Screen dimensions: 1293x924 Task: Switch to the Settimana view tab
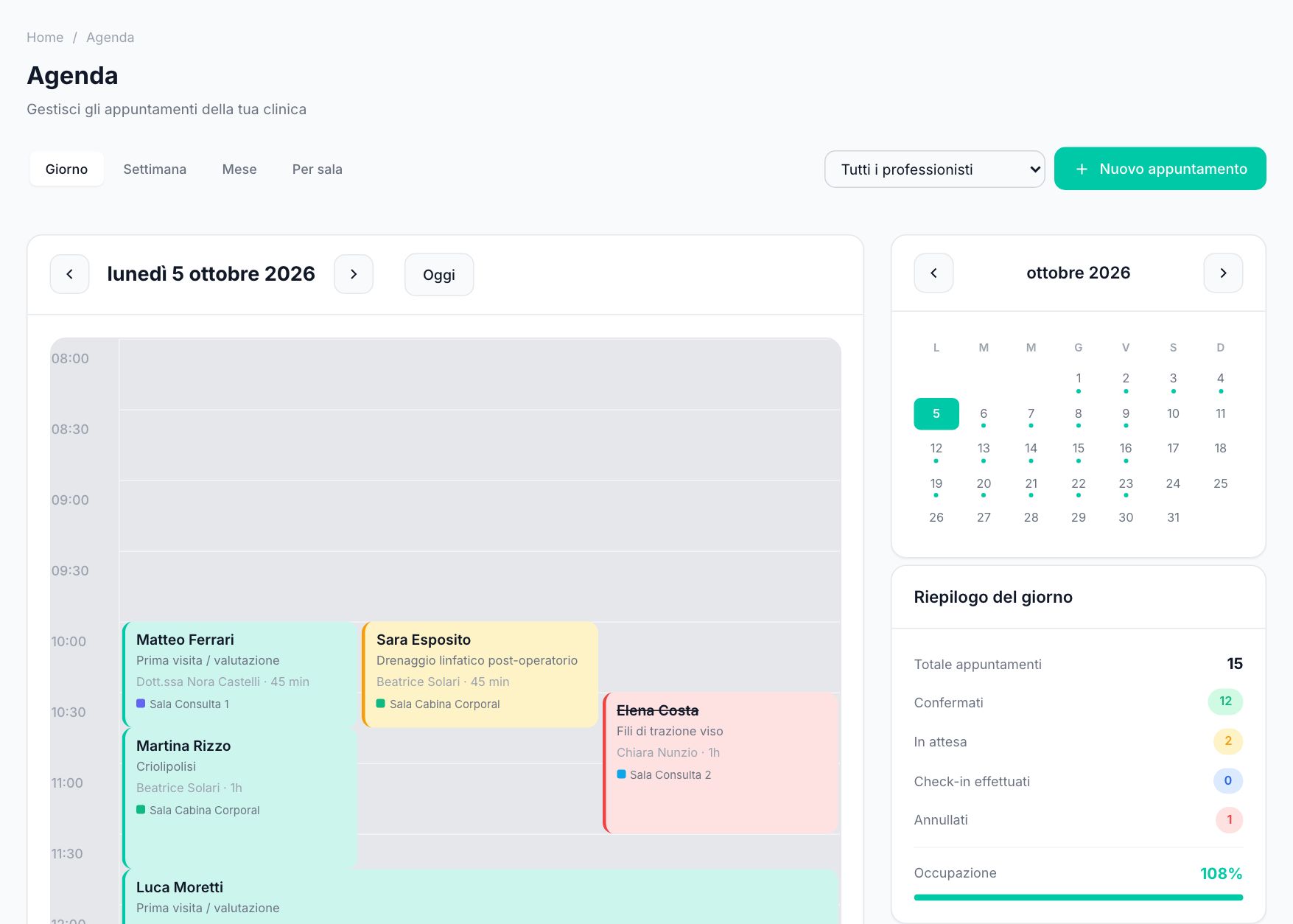click(155, 169)
